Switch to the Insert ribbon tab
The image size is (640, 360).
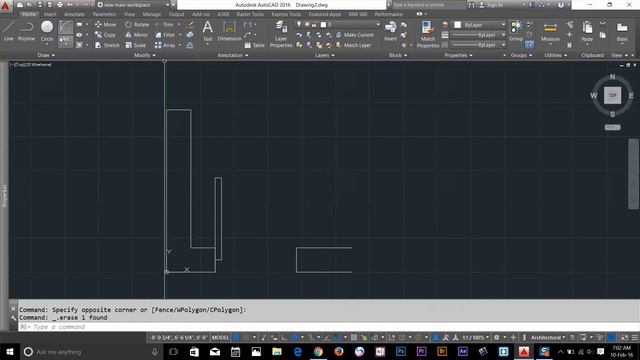(50, 14)
